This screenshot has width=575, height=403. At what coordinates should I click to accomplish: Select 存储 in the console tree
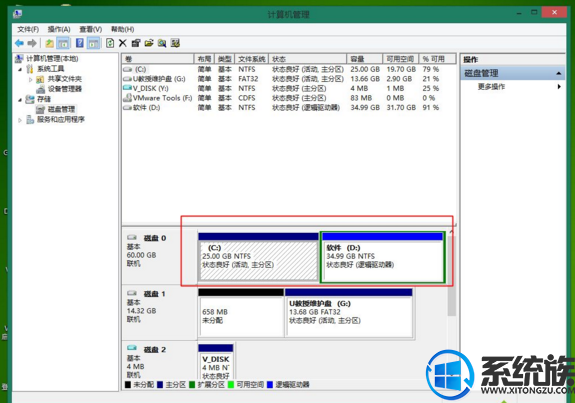point(44,99)
